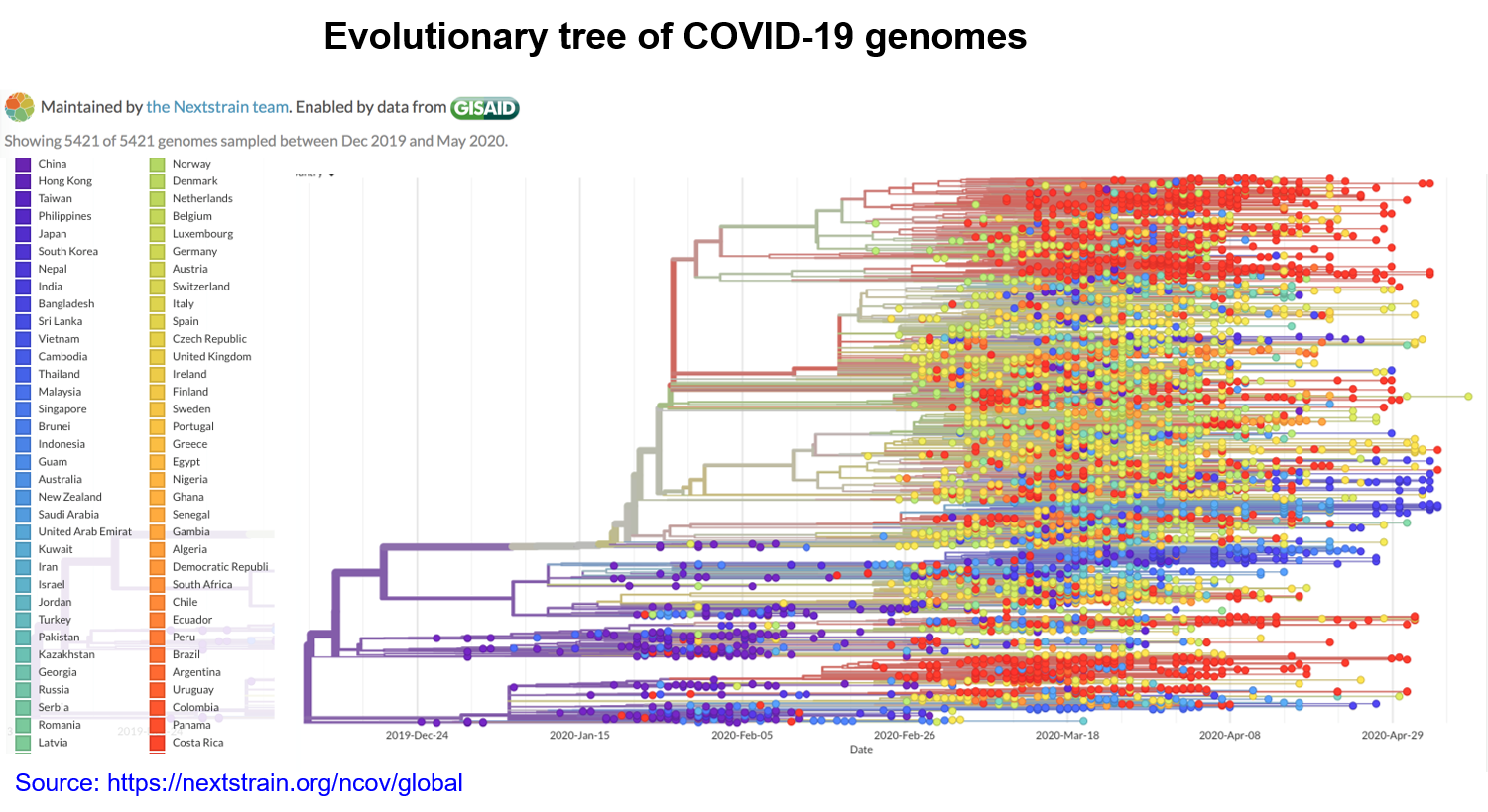This screenshot has height=812, width=1488.
Task: Expand the Country legend dropdown arrow above tree
Action: pyautogui.click(x=332, y=175)
